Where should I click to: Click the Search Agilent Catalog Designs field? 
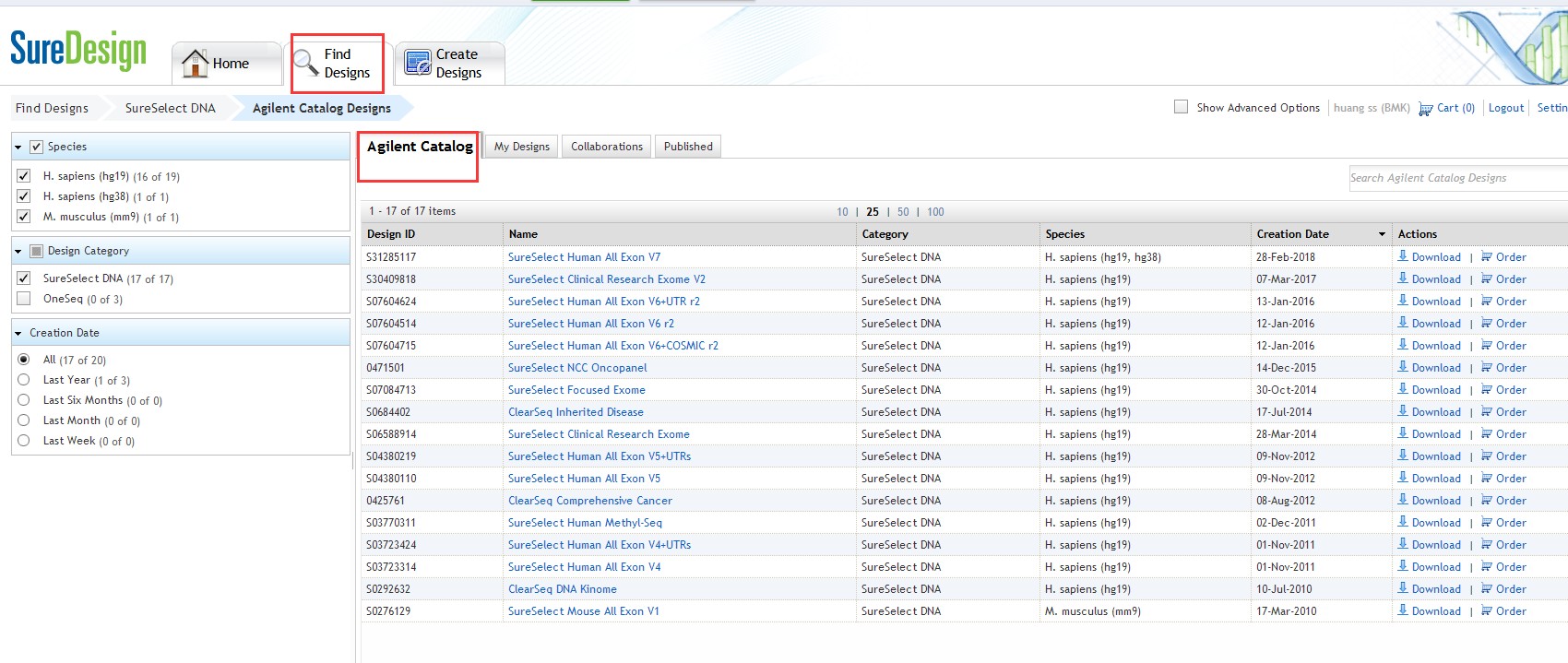[1458, 178]
